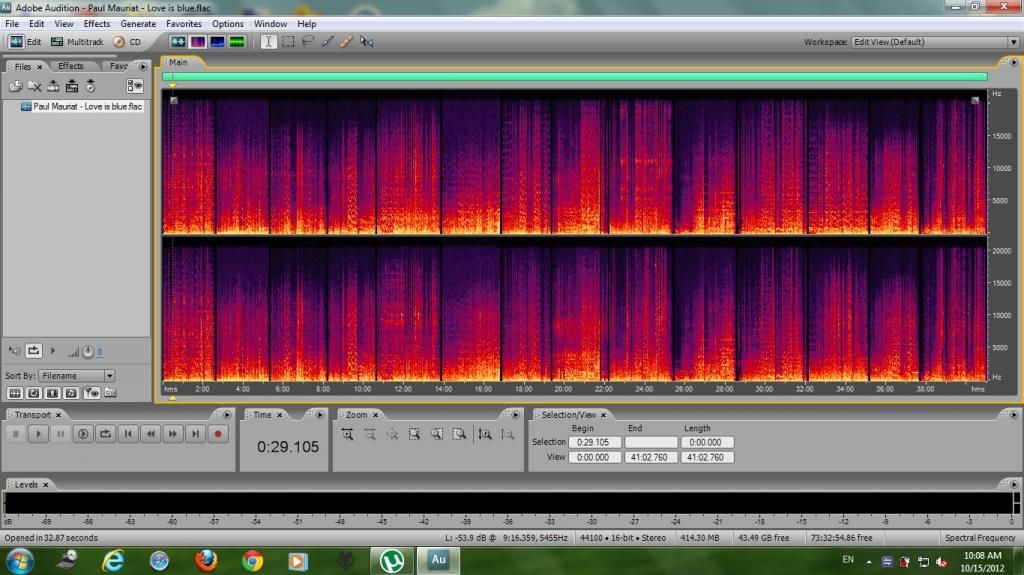The height and width of the screenshot is (575, 1024).
Task: Click Zoom to Selection icon
Action: coord(414,435)
